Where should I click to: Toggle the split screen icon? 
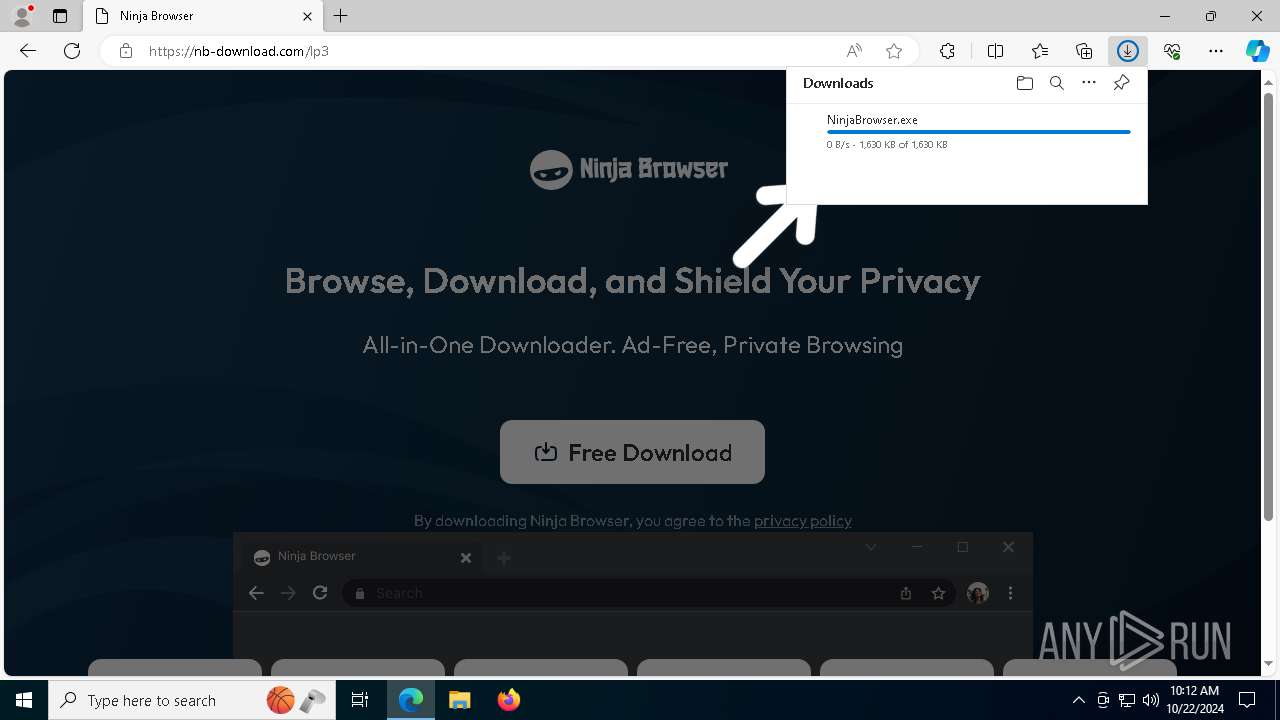pos(995,51)
